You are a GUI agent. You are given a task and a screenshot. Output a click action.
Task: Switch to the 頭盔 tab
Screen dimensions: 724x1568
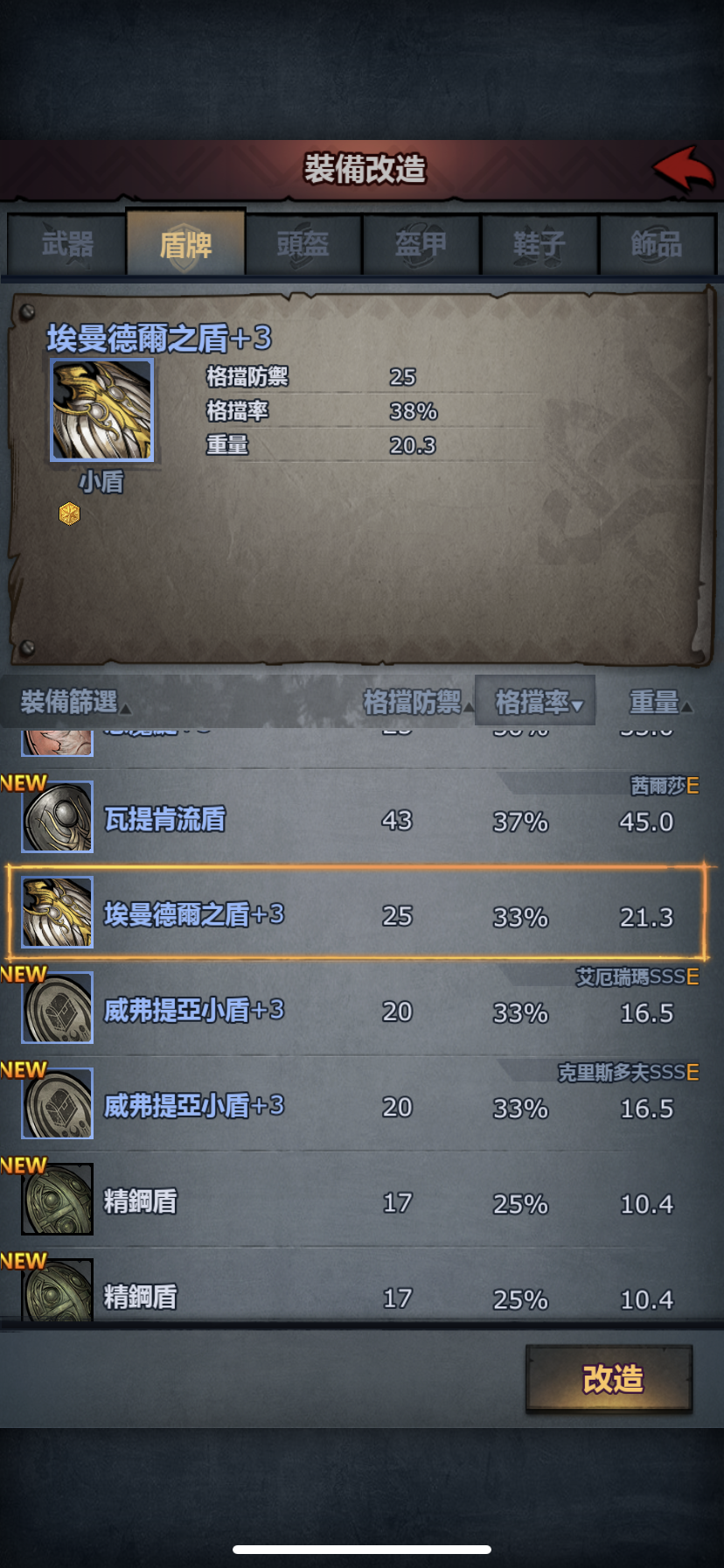(303, 244)
